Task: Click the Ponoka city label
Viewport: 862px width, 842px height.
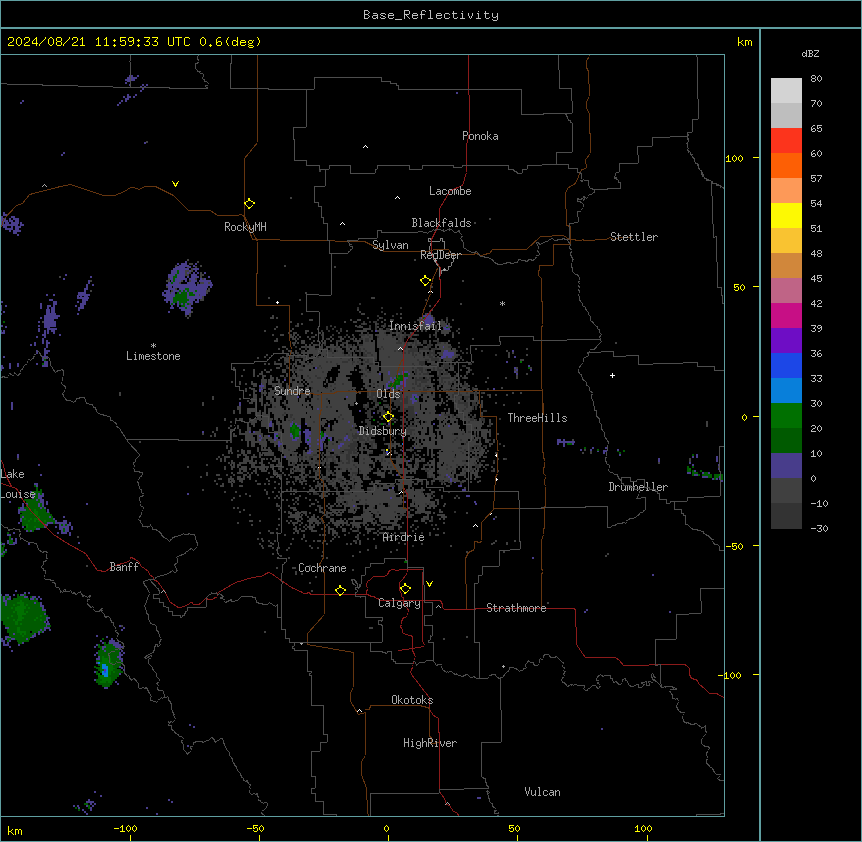Action: 480,136
